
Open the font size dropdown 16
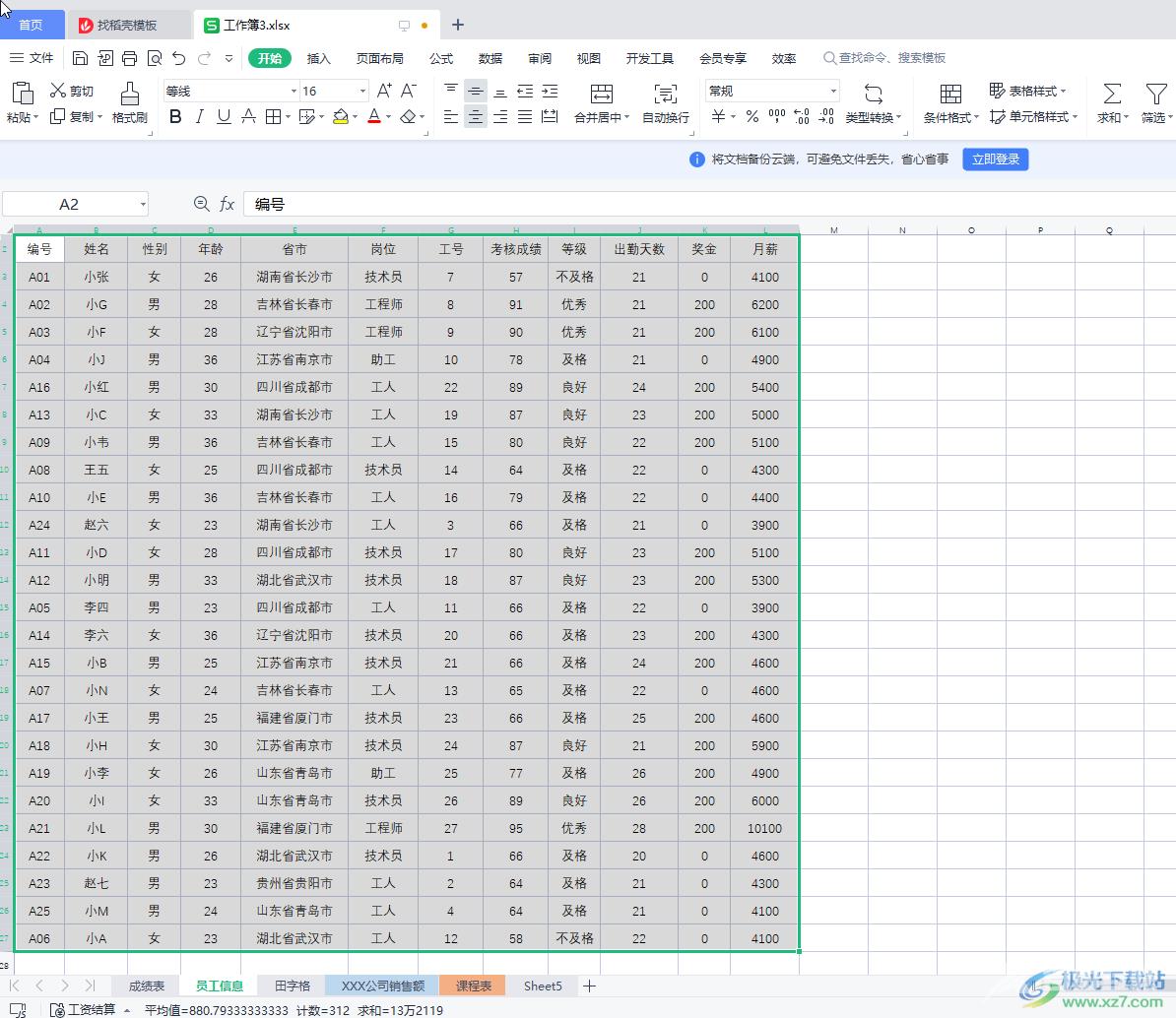[363, 91]
